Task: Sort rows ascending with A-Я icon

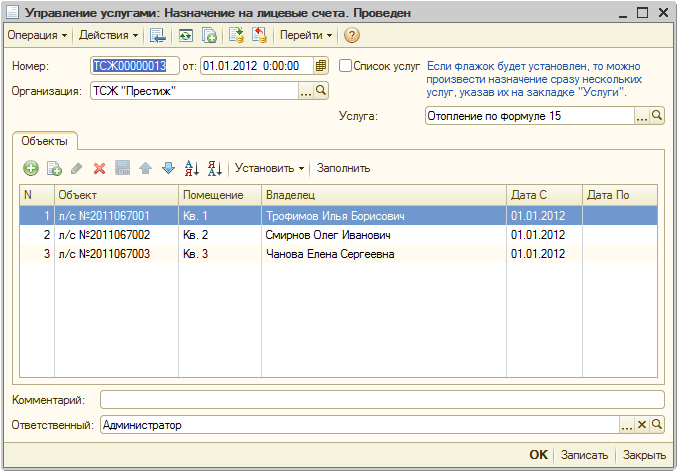Action: [x=192, y=168]
